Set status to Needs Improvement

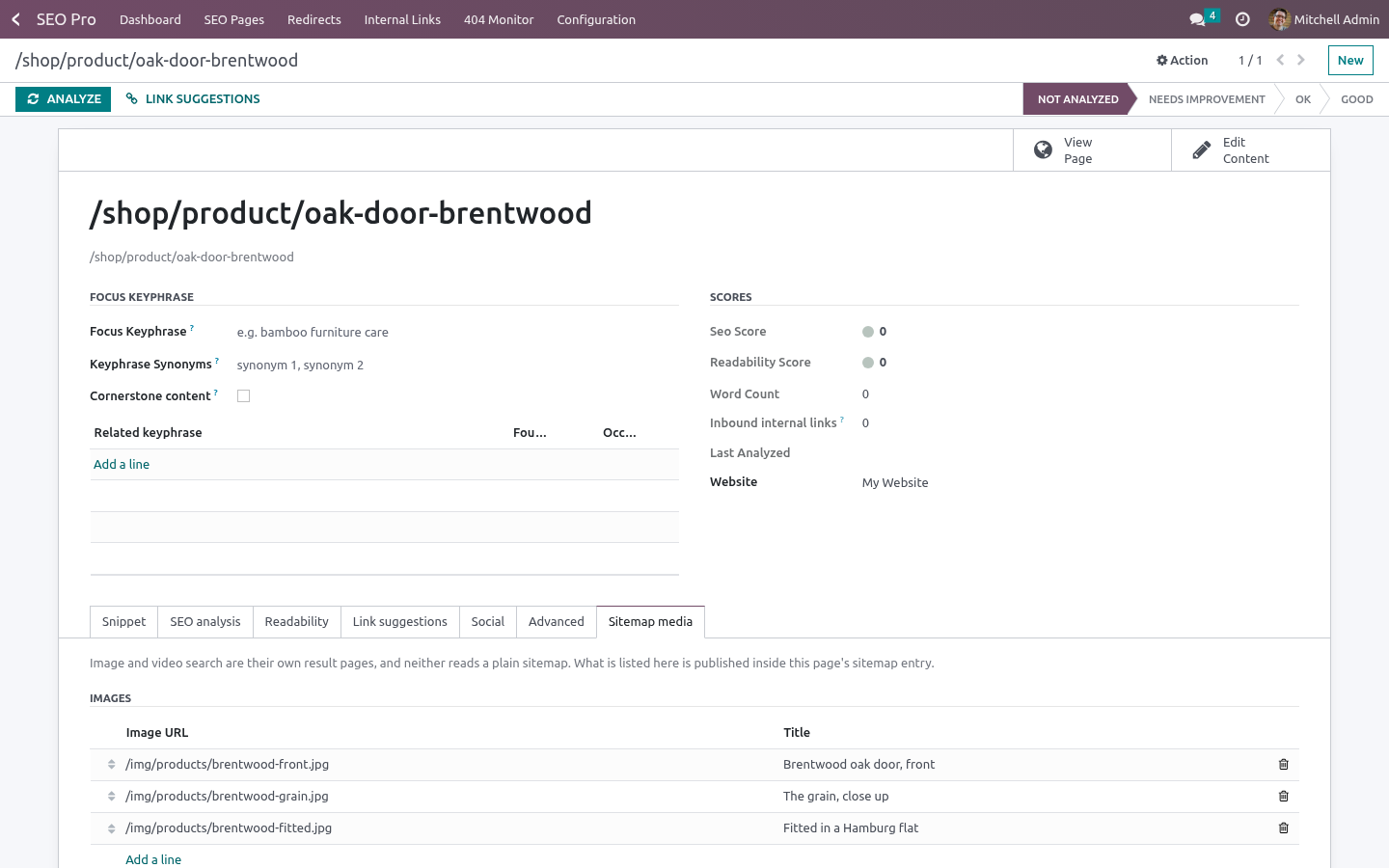click(1207, 99)
